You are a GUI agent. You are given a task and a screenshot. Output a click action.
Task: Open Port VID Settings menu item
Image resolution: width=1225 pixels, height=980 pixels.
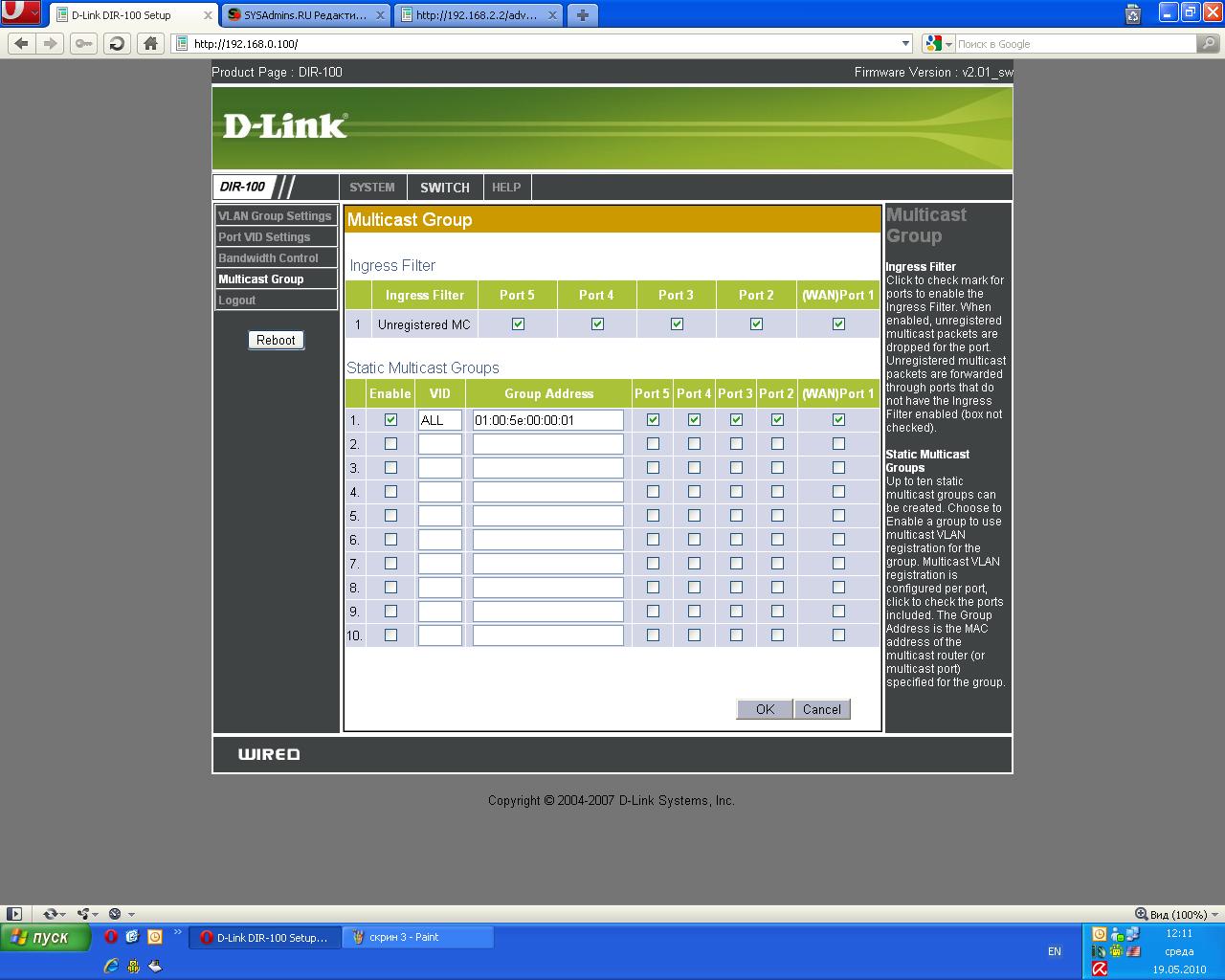coord(276,237)
